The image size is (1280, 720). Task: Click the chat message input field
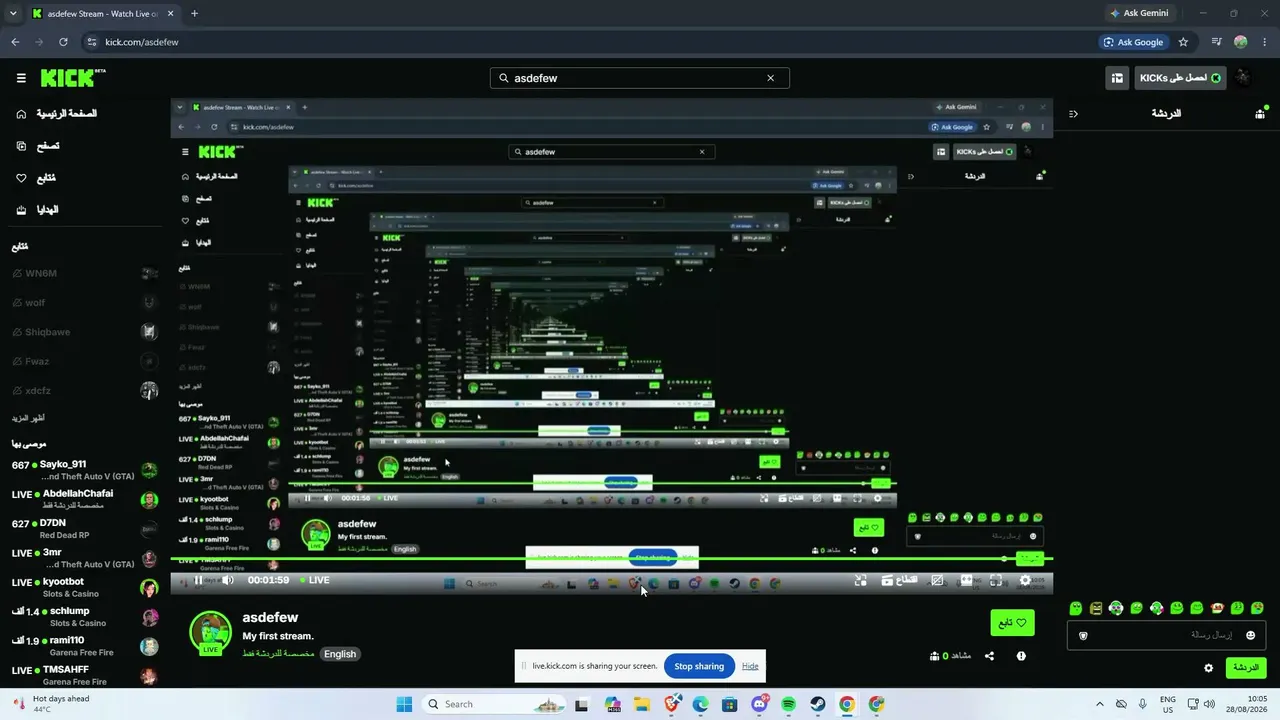point(1166,635)
